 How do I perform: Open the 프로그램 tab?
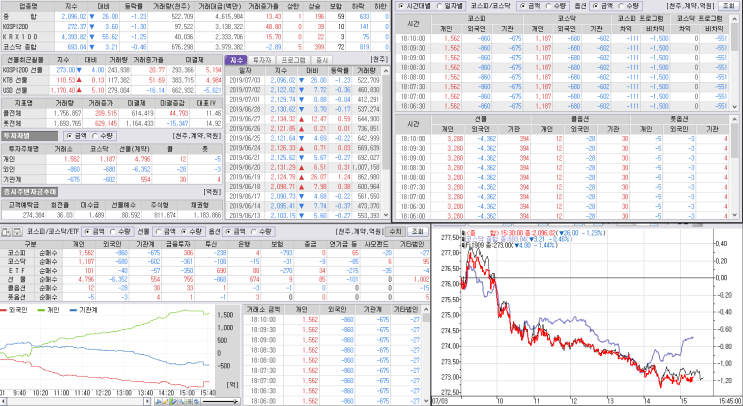293,60
